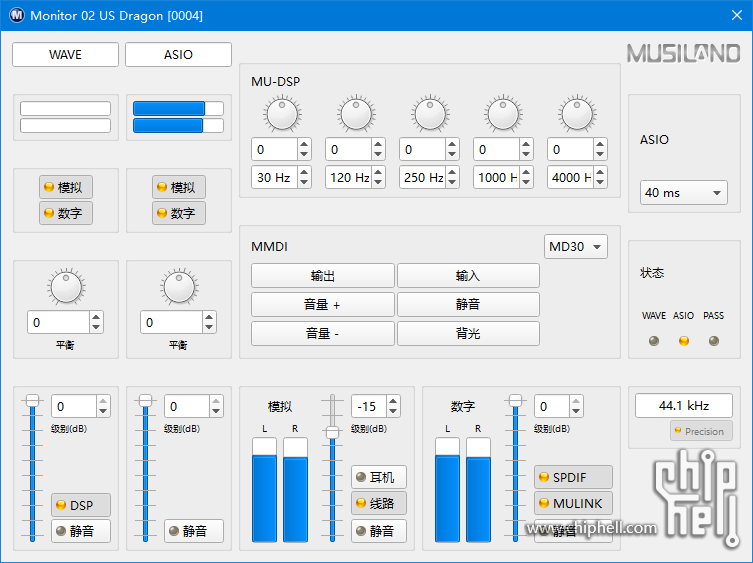Image resolution: width=753 pixels, height=563 pixels.
Task: Switch to the WAVE tab
Action: coord(65,54)
